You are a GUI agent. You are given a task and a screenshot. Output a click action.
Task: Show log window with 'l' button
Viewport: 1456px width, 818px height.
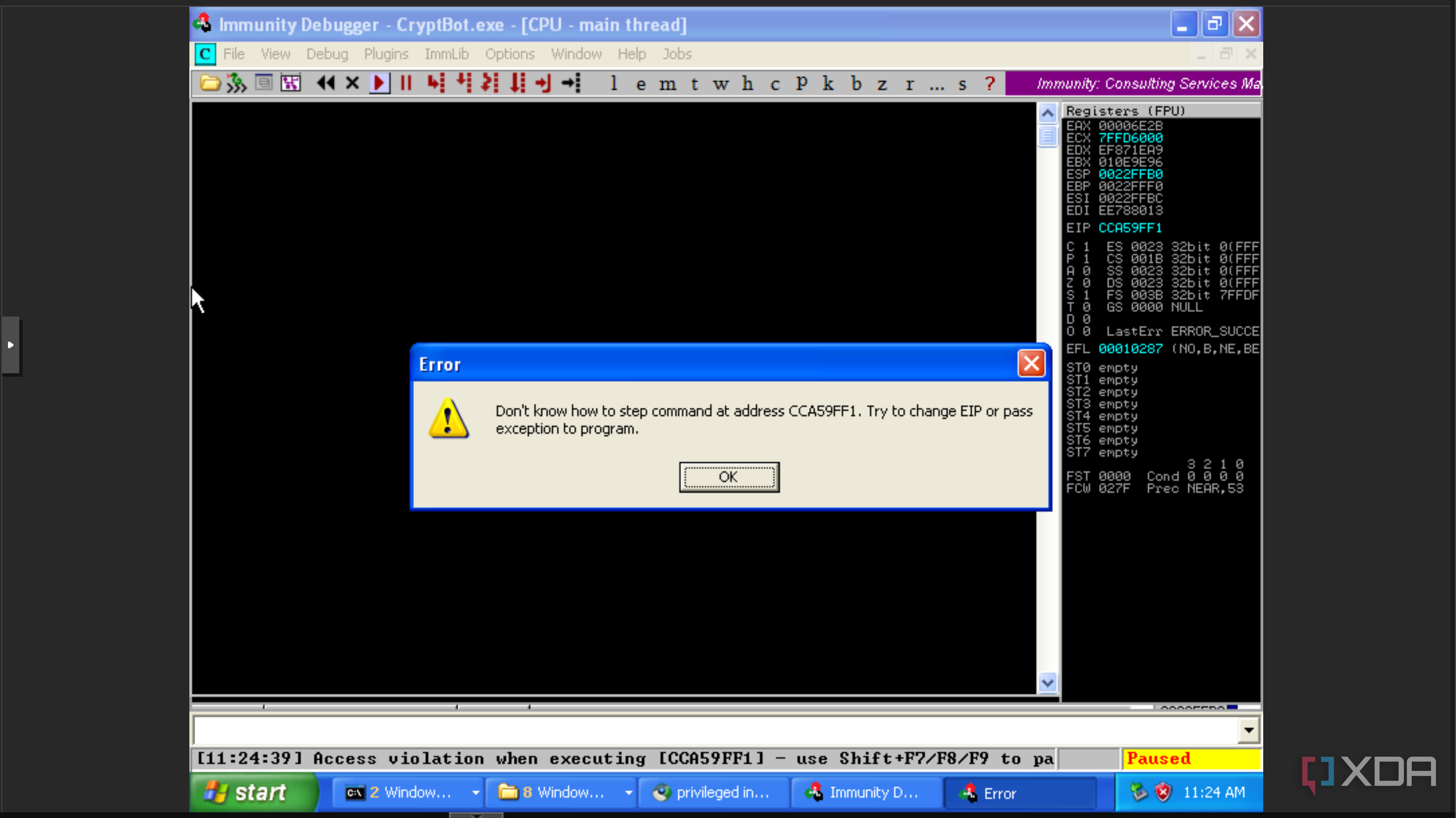613,83
